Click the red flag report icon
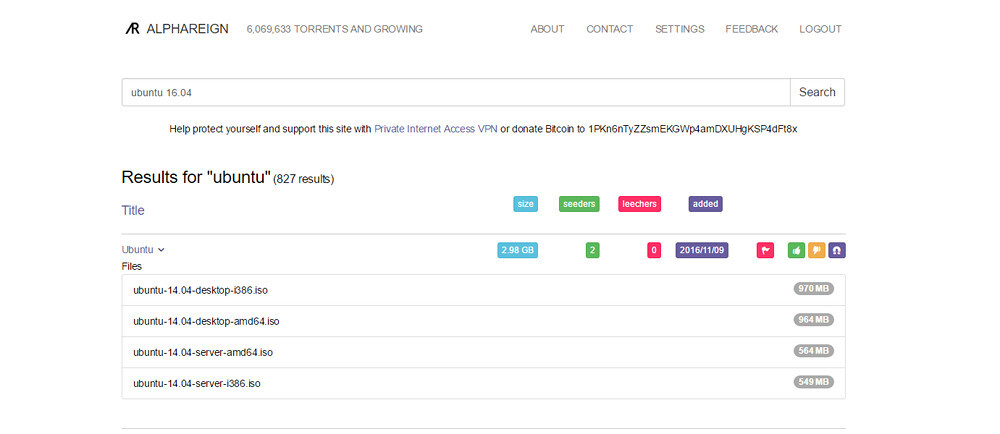 765,250
